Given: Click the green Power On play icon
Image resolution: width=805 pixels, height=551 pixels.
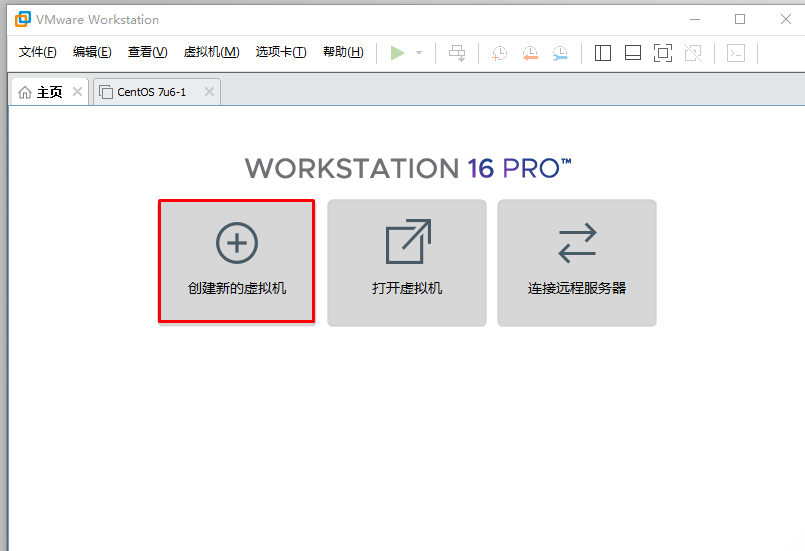Looking at the screenshot, I should click(x=397, y=53).
